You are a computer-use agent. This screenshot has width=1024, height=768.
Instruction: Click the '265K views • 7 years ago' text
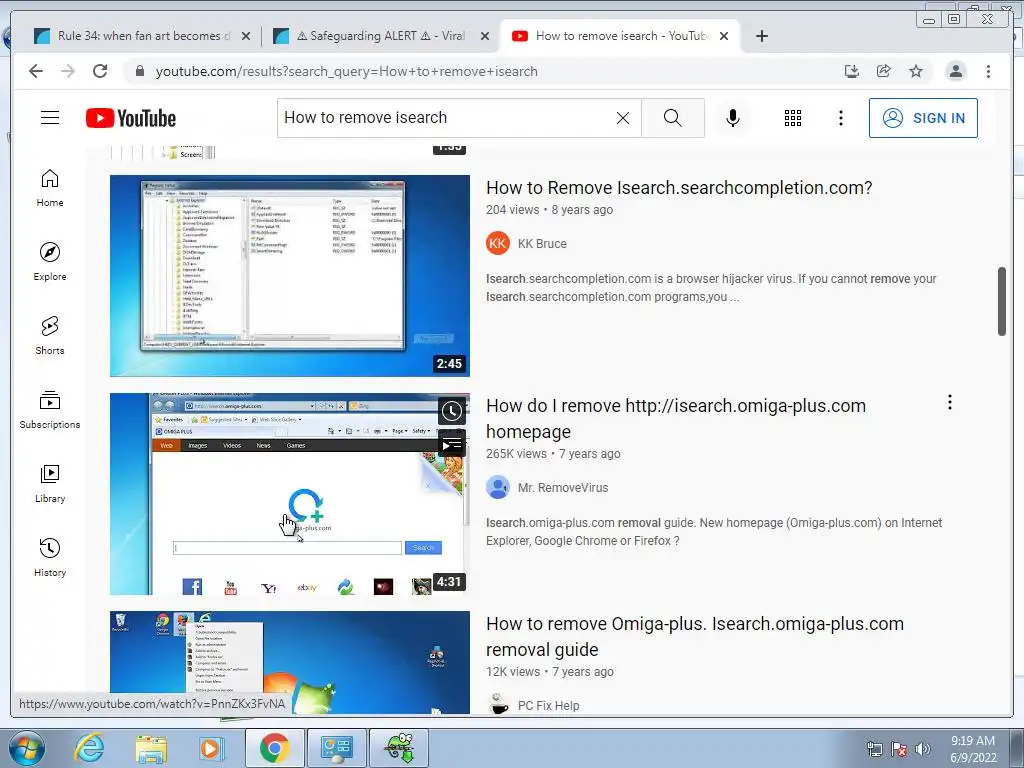click(x=553, y=454)
